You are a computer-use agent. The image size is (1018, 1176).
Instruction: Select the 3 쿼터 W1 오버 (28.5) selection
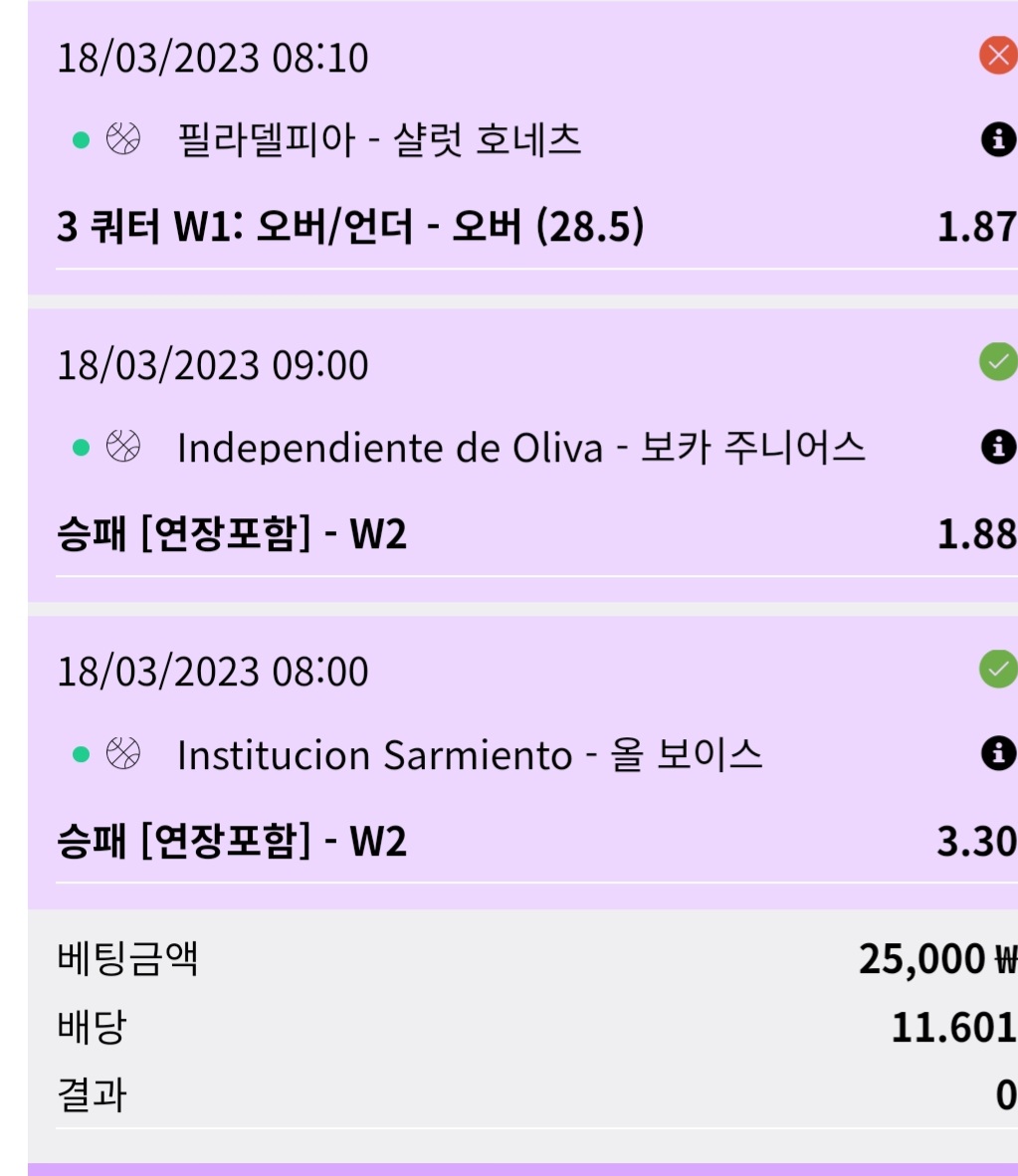[350, 227]
